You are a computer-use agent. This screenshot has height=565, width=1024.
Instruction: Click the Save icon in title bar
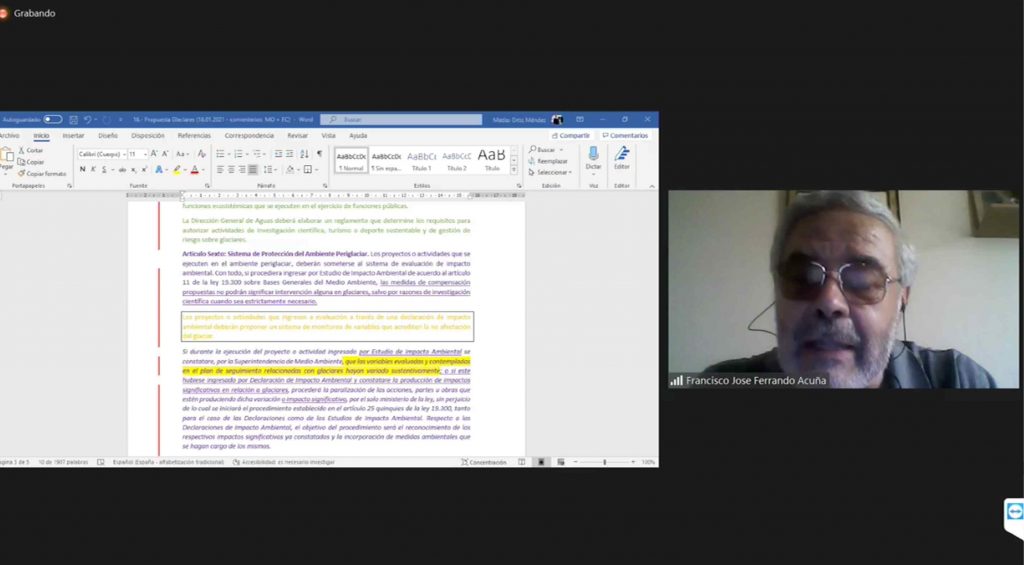pyautogui.click(x=74, y=120)
